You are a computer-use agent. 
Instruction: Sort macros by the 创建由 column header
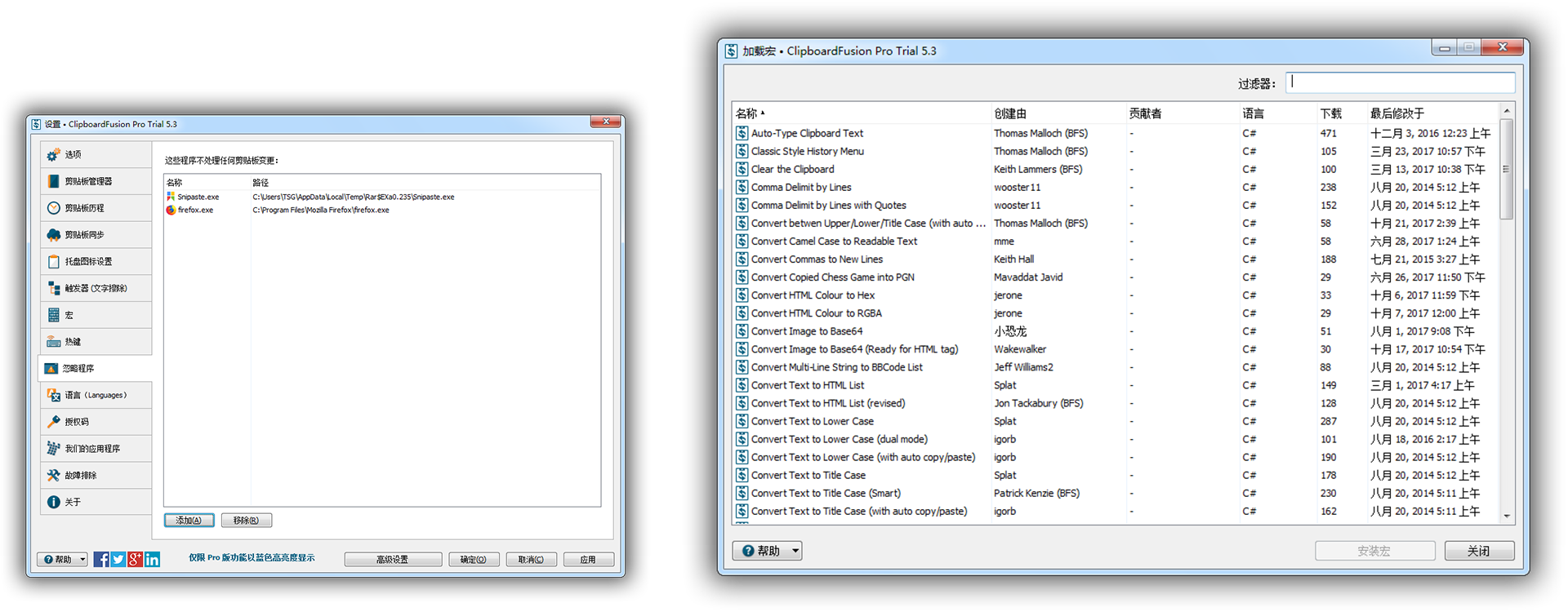tap(1058, 113)
